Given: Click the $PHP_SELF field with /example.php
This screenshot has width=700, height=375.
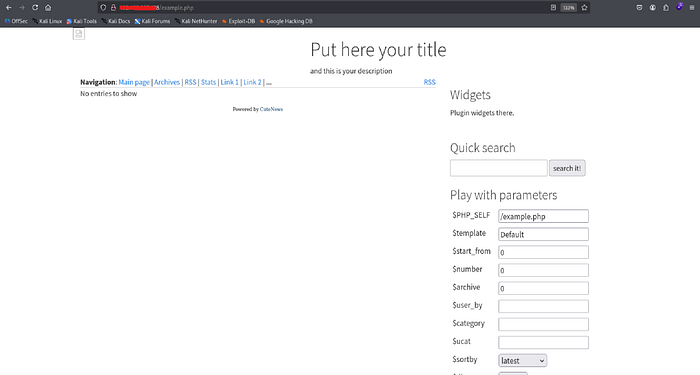Looking at the screenshot, I should pos(543,216).
